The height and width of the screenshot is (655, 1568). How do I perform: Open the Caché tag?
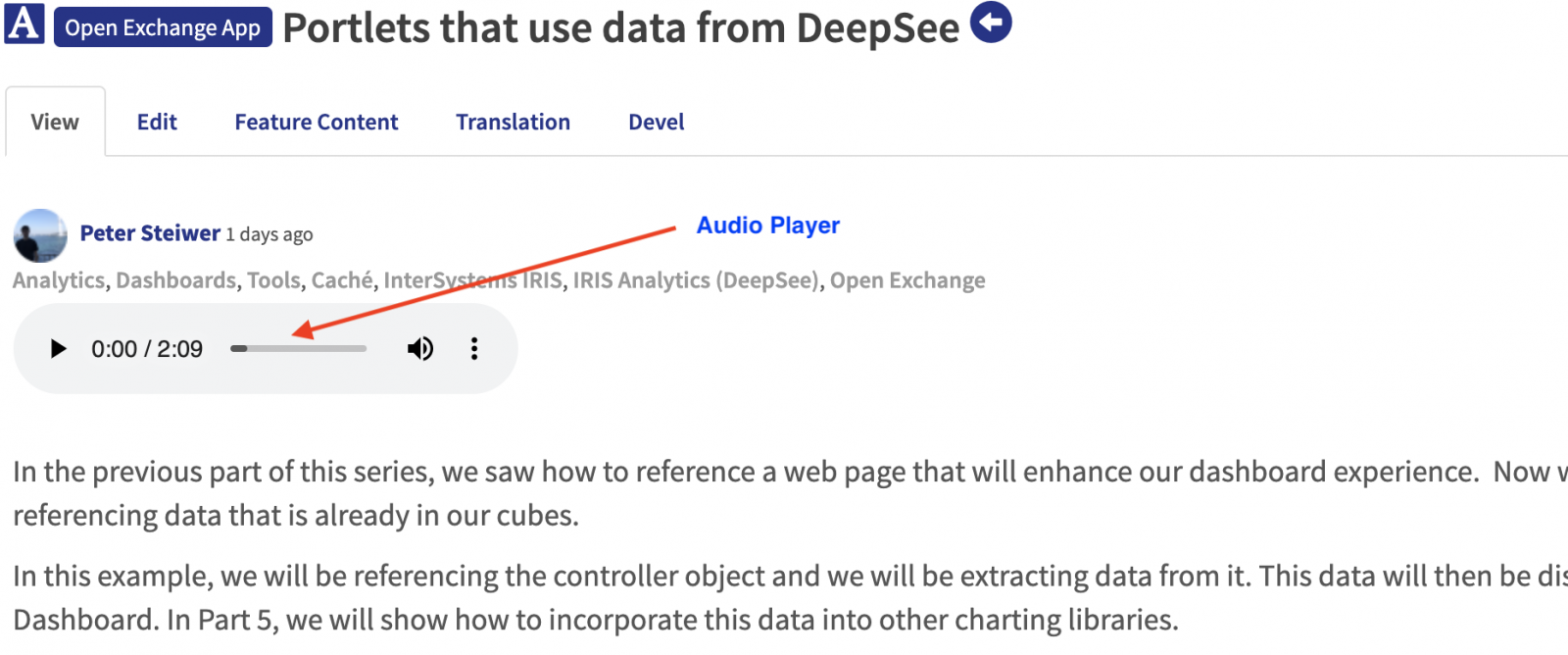click(342, 280)
